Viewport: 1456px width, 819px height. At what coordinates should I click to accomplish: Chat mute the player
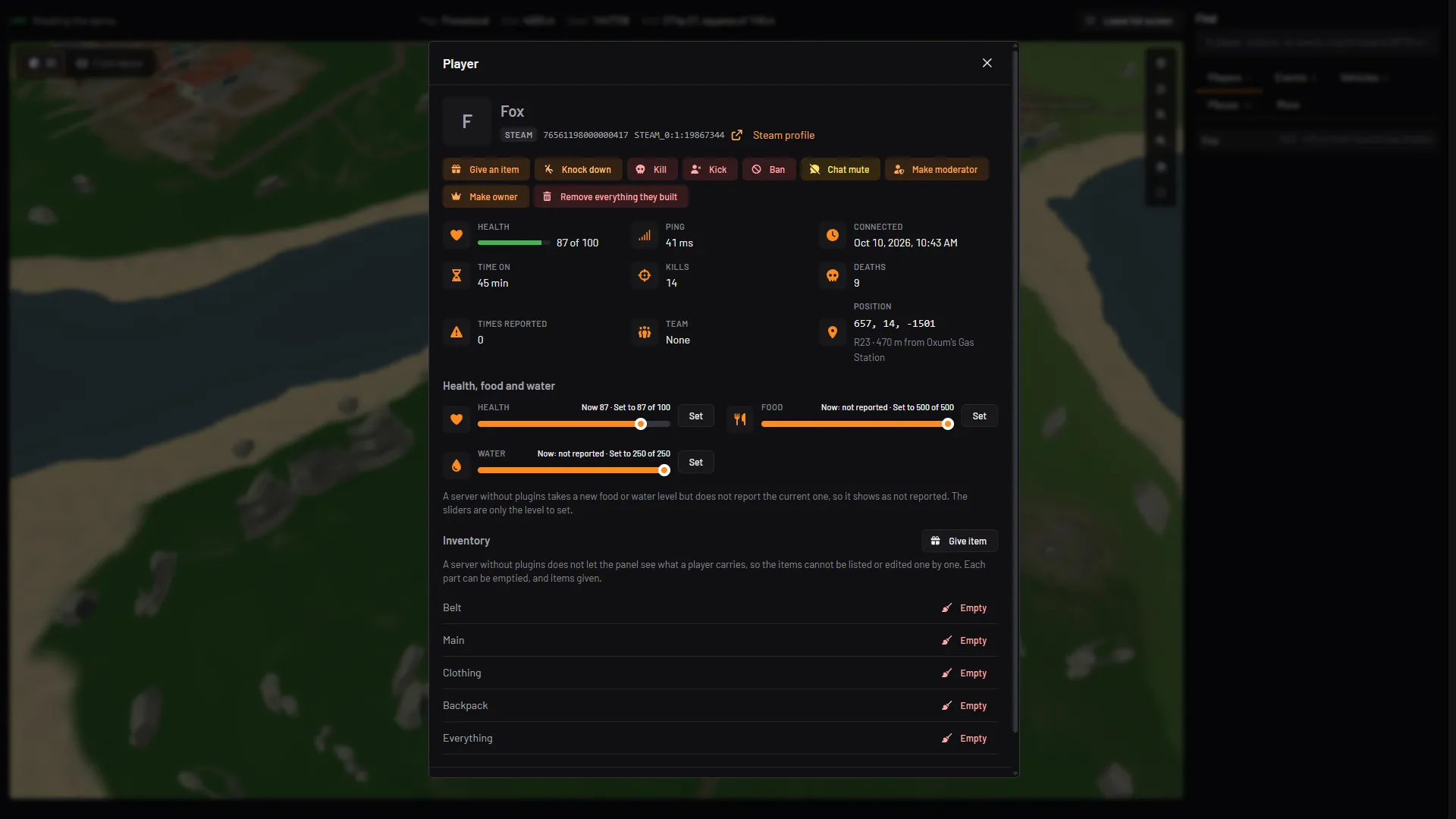pyautogui.click(x=839, y=169)
